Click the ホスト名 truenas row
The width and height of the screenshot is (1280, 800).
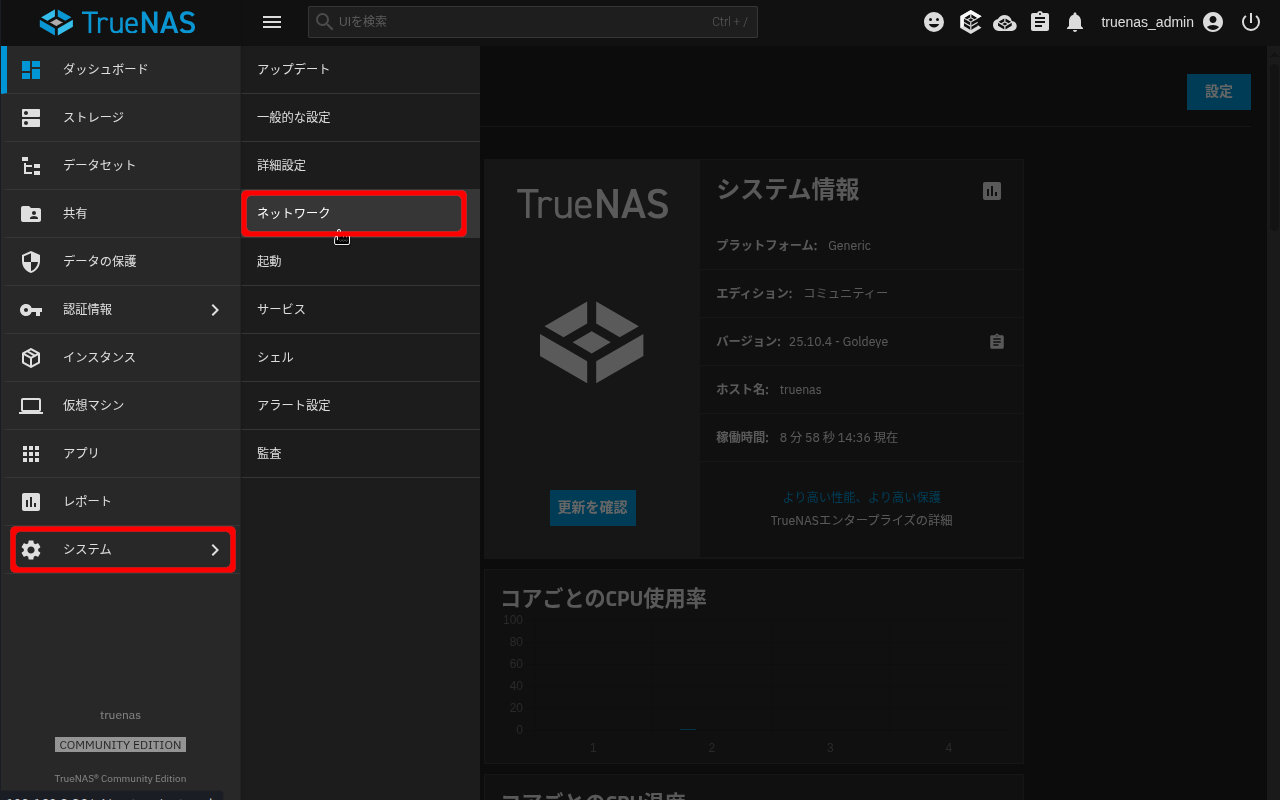point(861,389)
